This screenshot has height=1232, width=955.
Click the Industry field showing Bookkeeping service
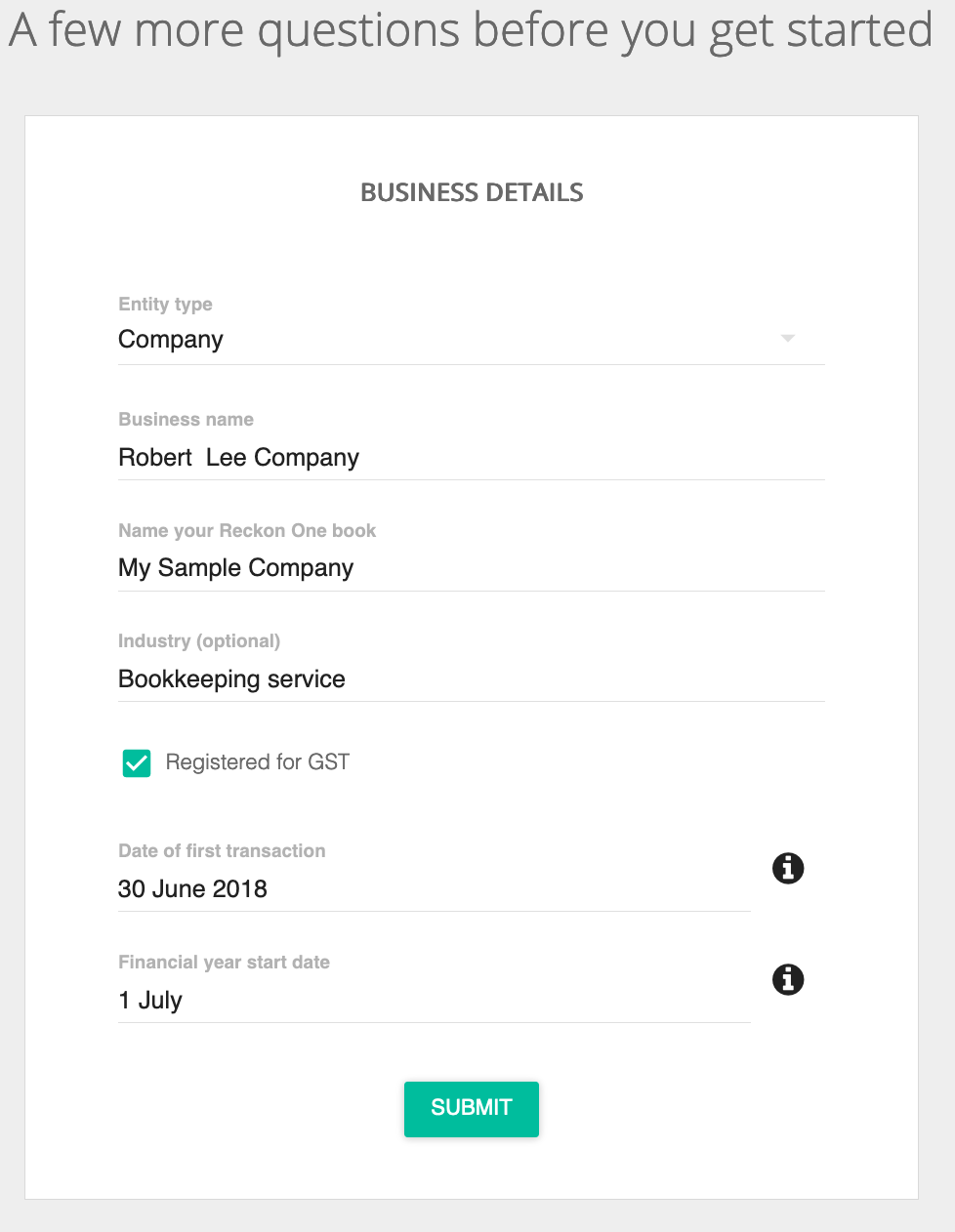pyautogui.click(x=471, y=679)
